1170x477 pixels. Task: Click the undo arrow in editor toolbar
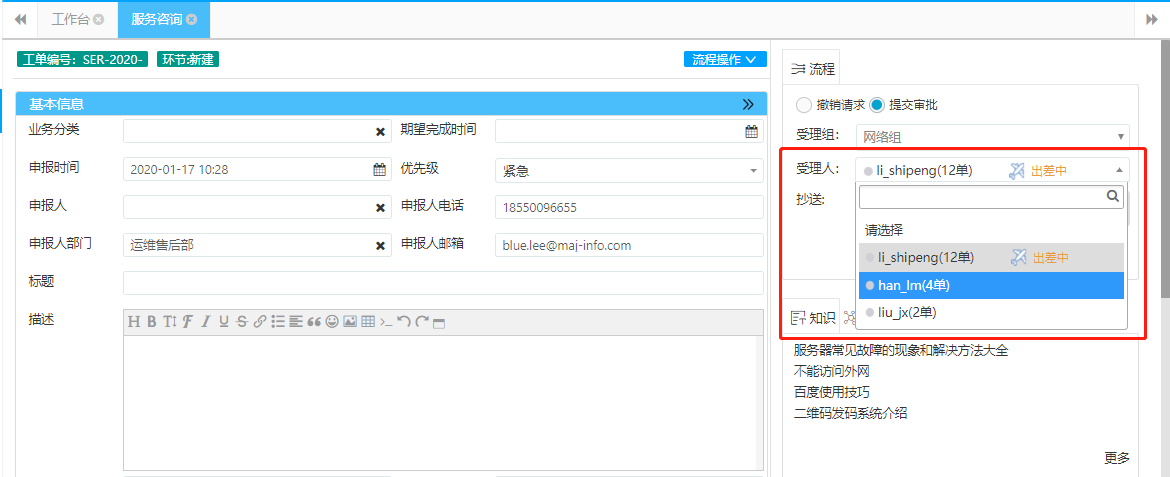(x=404, y=322)
